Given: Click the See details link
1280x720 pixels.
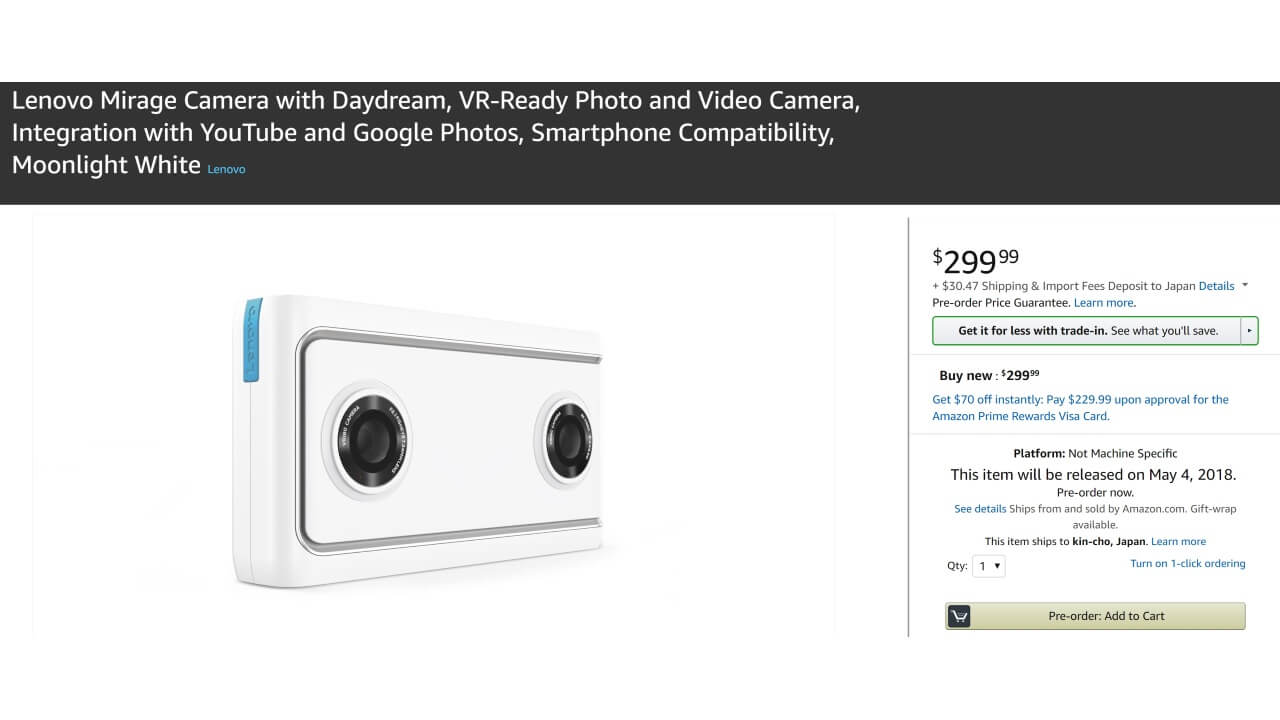Looking at the screenshot, I should coord(980,509).
